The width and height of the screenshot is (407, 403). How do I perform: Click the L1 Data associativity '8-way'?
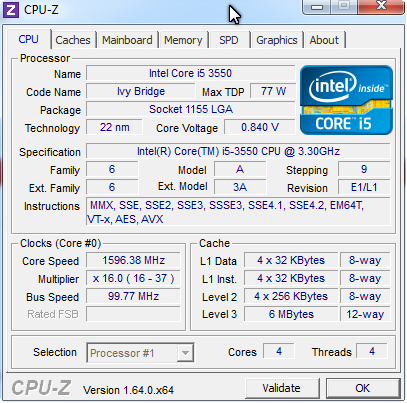[x=365, y=260]
